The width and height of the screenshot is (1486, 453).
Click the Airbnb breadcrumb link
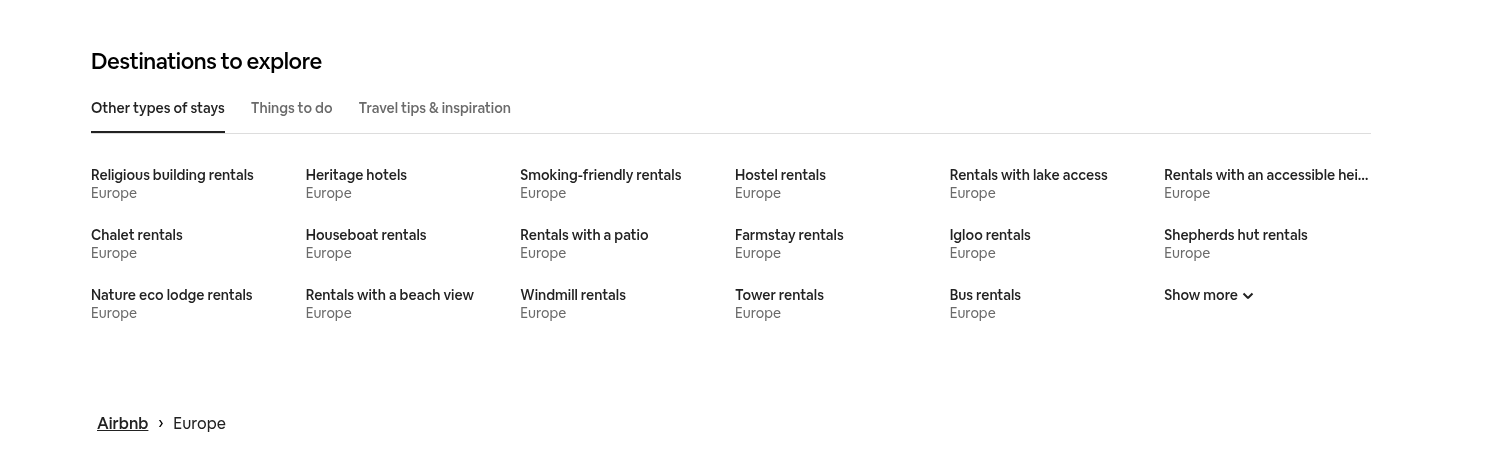click(122, 423)
